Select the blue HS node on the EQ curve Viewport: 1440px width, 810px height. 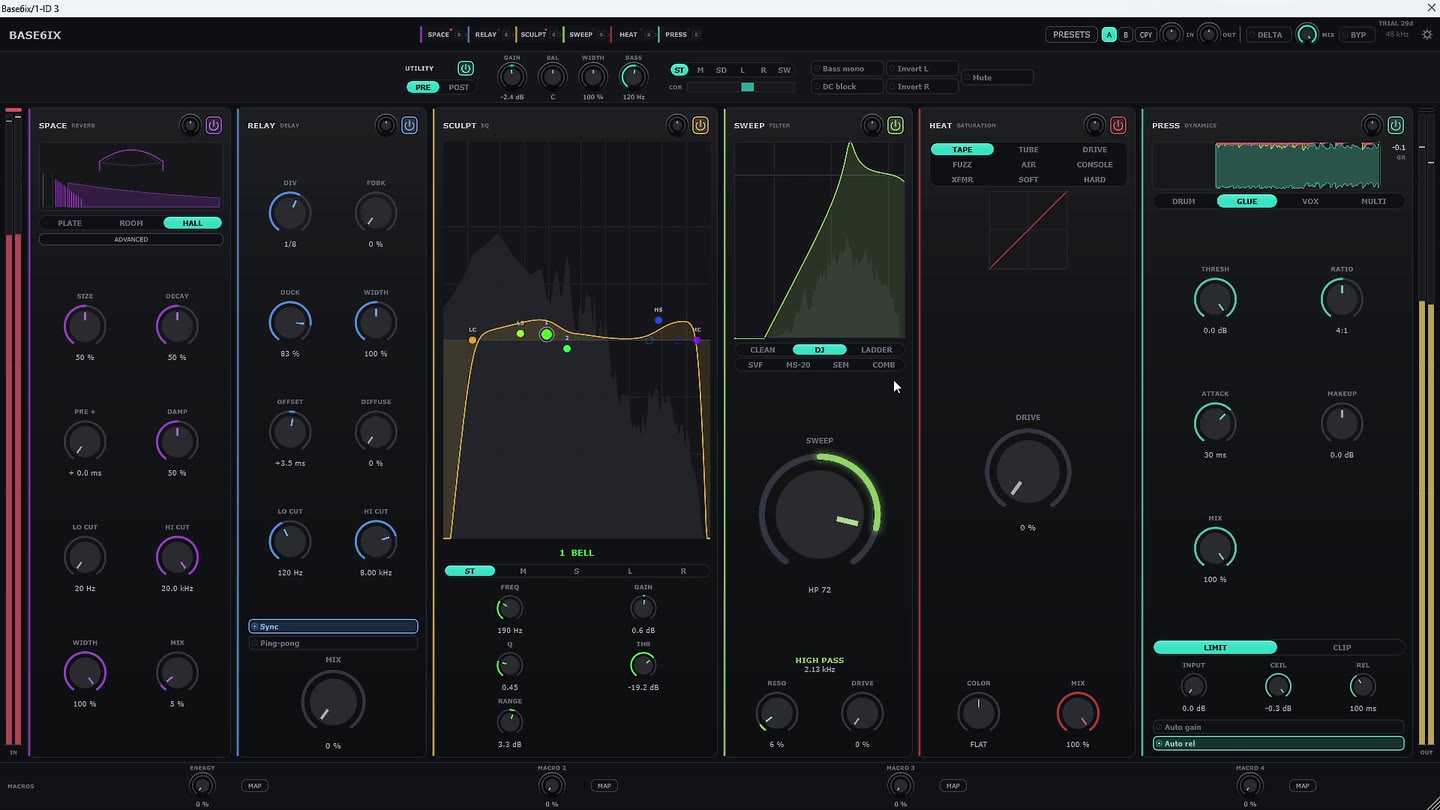coord(658,320)
